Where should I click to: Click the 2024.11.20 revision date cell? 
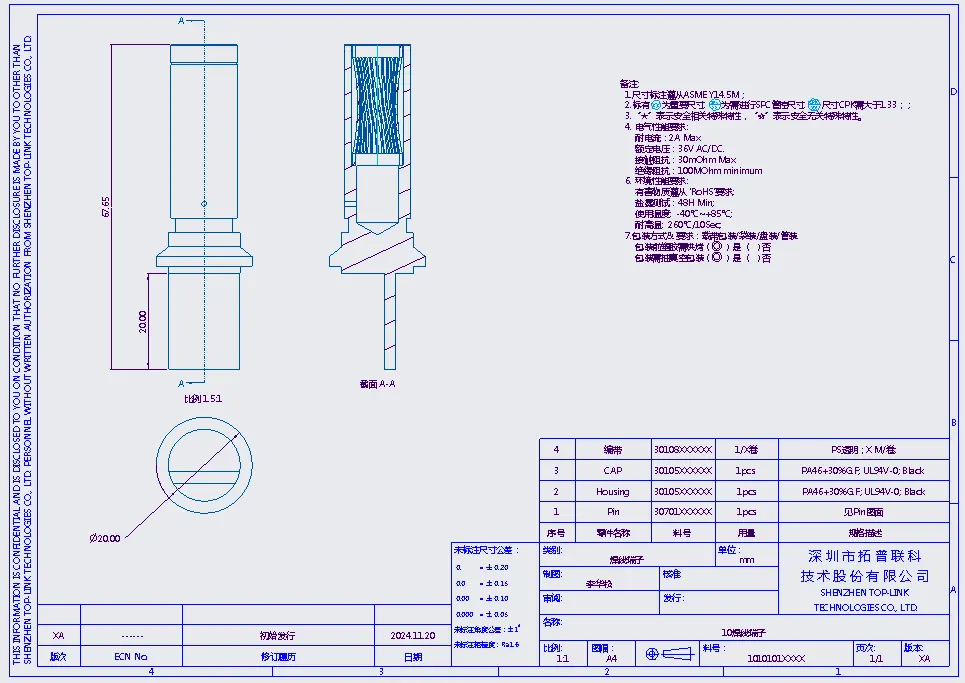point(413,636)
